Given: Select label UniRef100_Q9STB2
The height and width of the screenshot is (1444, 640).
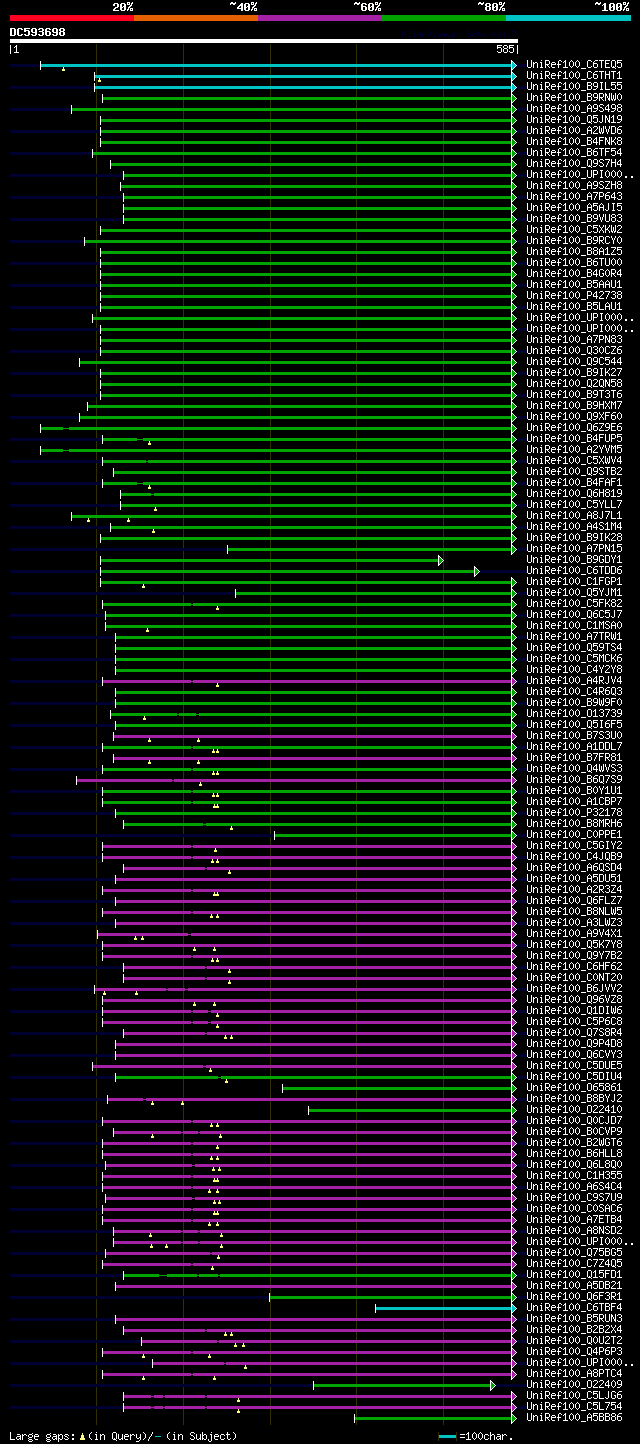Looking at the screenshot, I should [x=574, y=471].
